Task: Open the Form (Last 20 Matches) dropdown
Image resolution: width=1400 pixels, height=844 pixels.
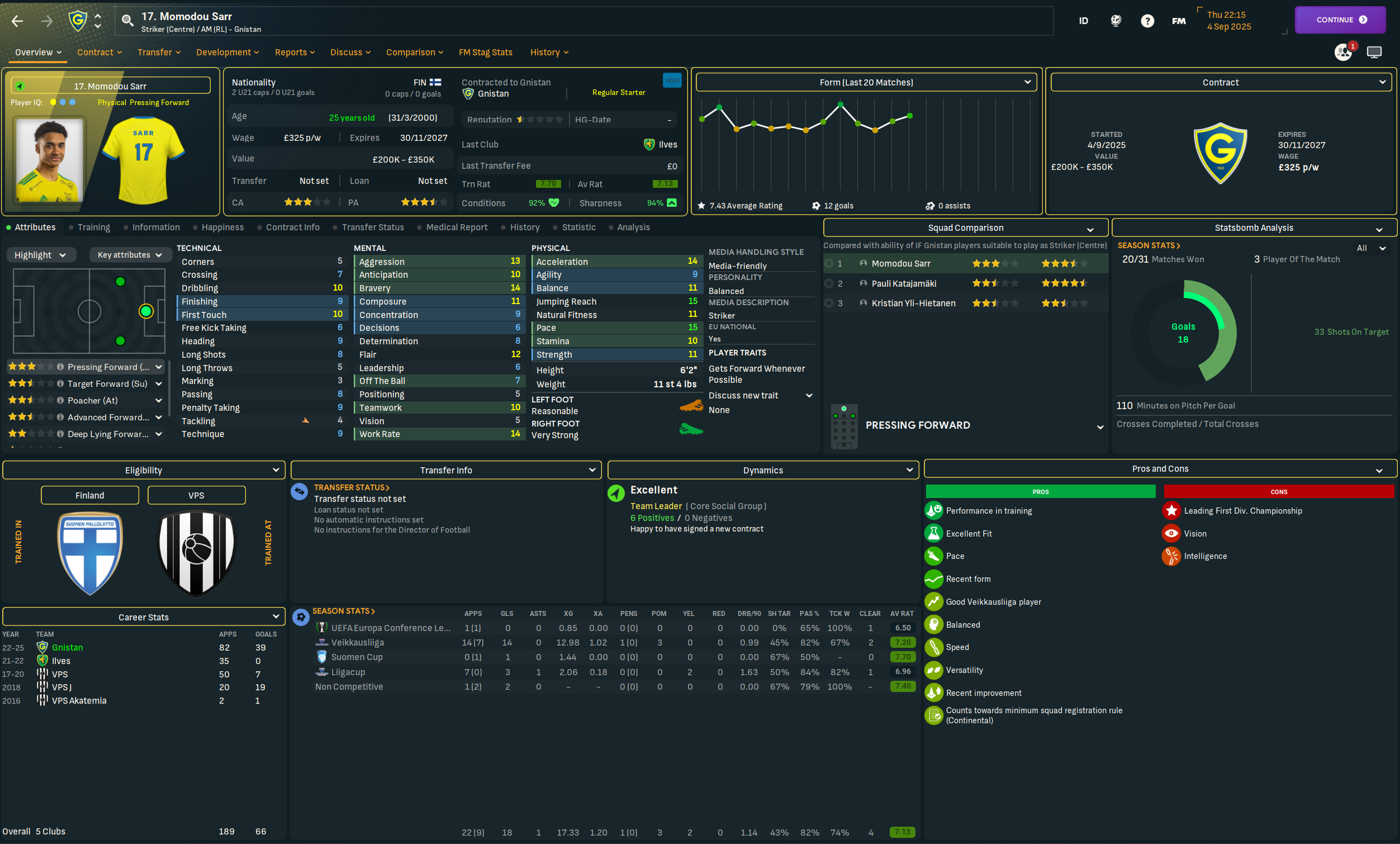Action: (866, 82)
